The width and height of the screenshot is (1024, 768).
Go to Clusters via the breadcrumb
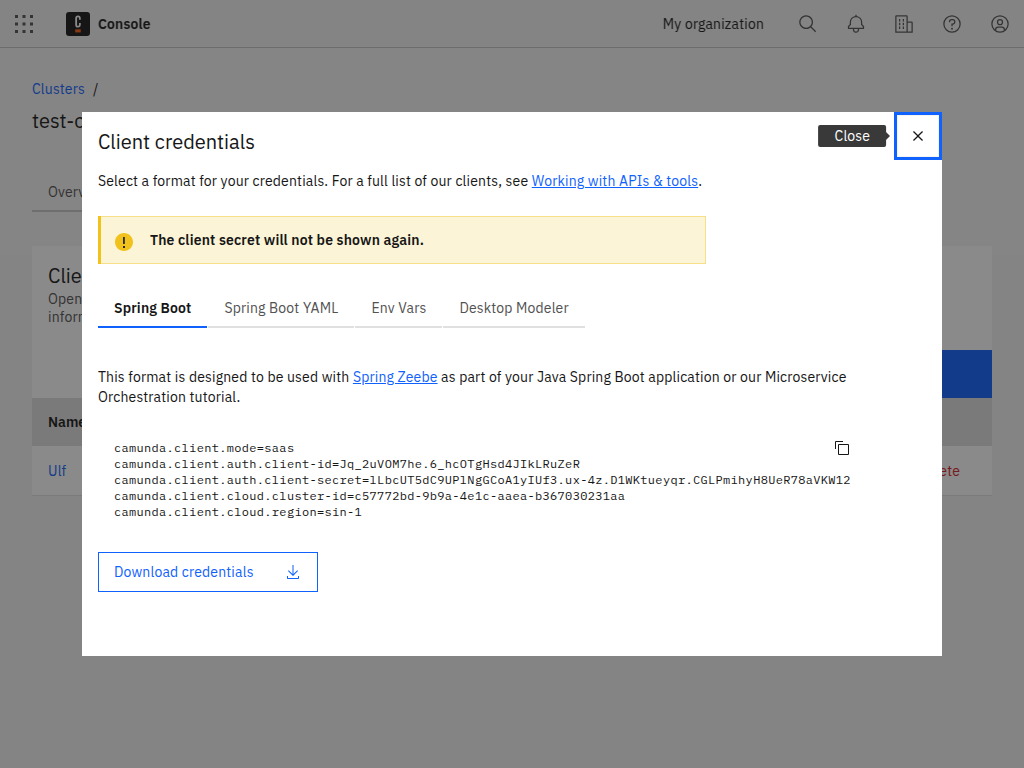(58, 89)
